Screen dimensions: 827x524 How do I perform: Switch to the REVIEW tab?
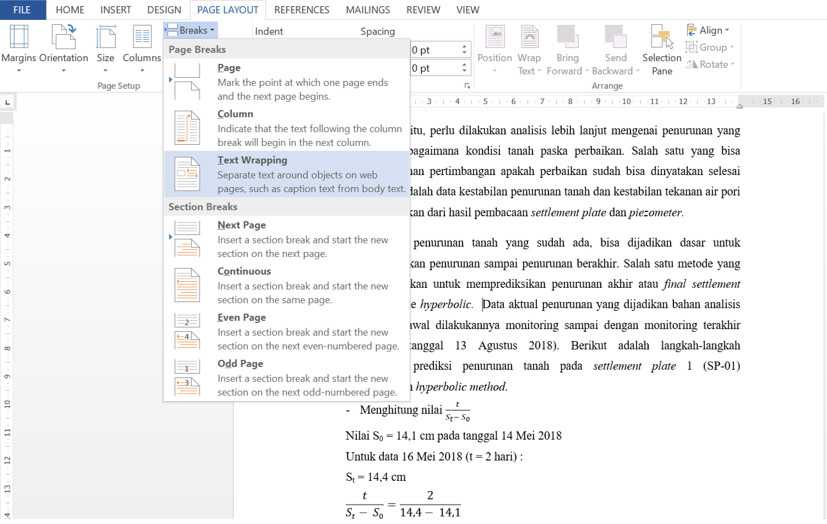tap(423, 10)
